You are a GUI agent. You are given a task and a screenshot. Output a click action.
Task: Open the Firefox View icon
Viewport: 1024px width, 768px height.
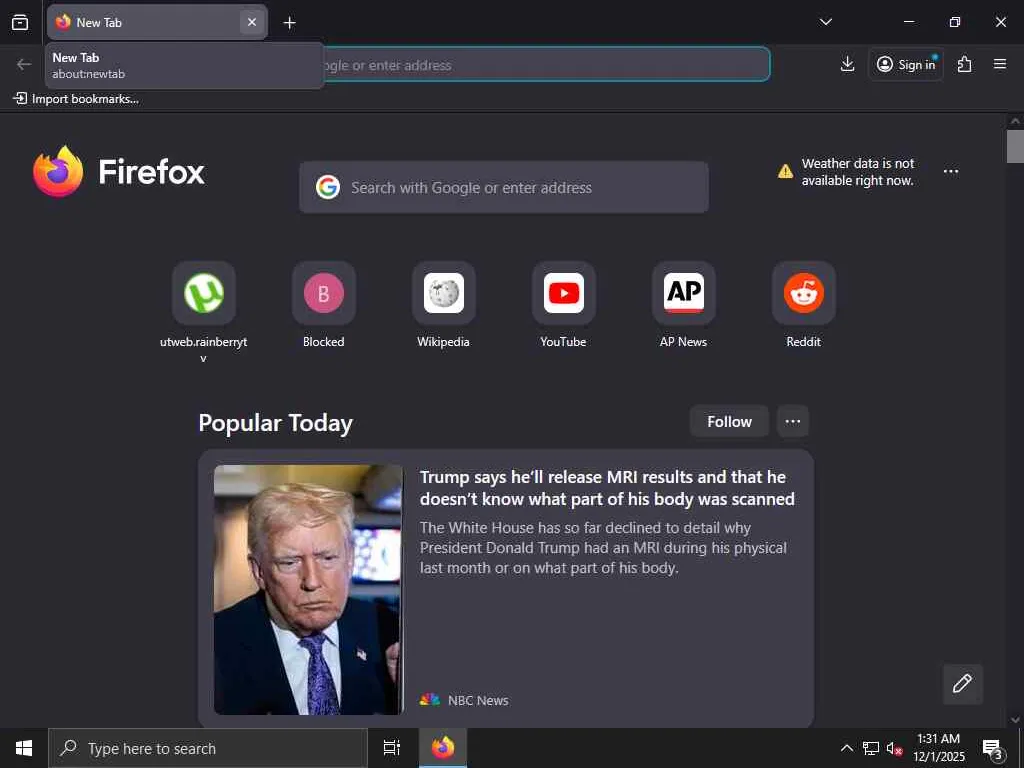[x=20, y=22]
